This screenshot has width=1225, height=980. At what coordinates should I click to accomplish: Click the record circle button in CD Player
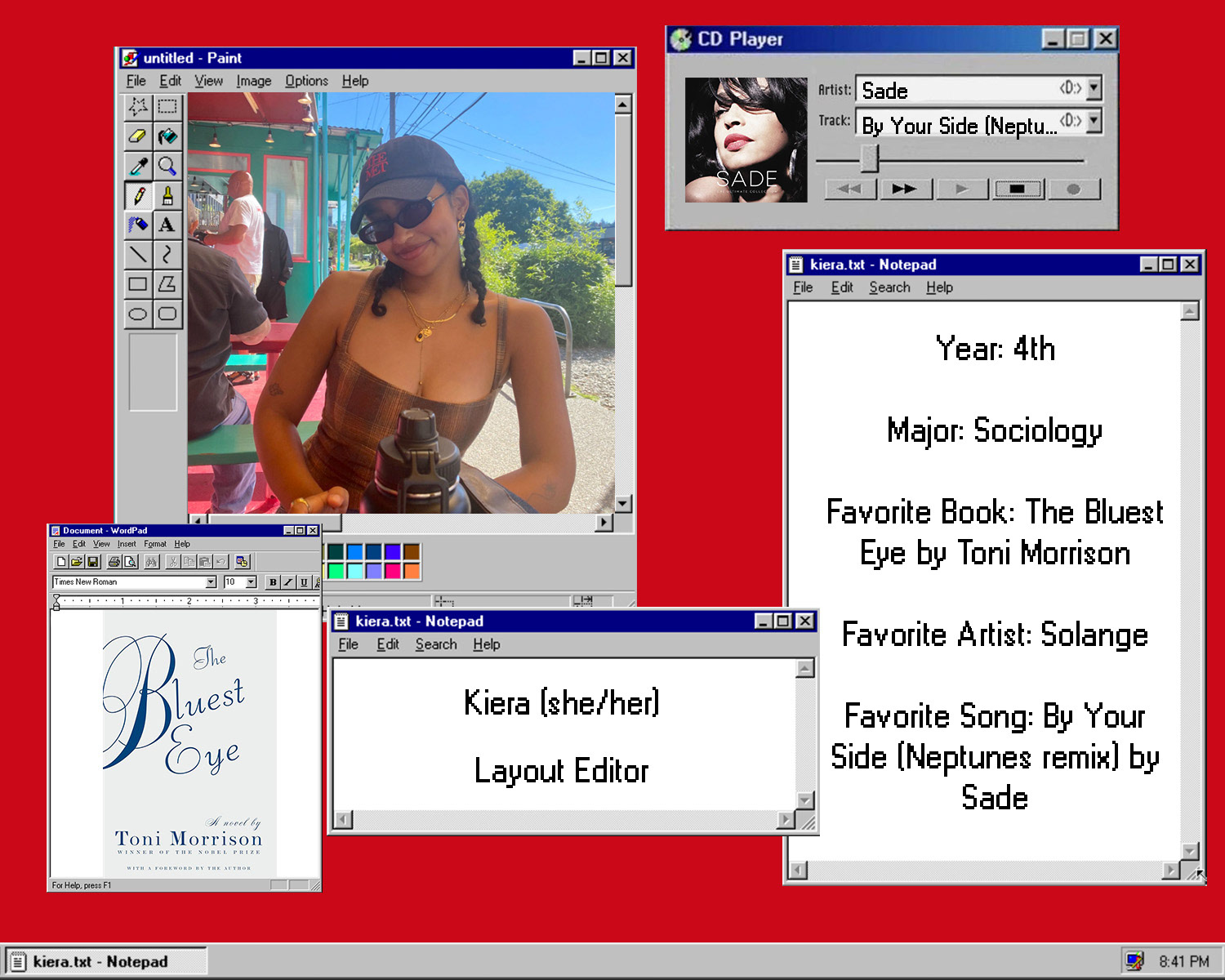pos(1073,189)
